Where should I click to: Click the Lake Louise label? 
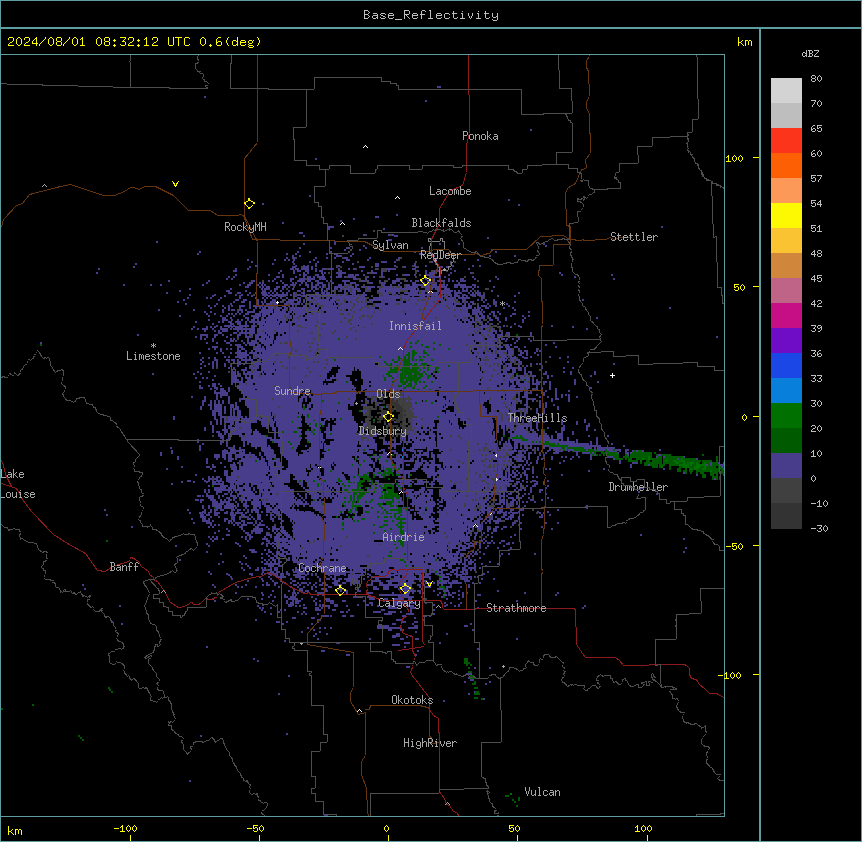tap(18, 484)
